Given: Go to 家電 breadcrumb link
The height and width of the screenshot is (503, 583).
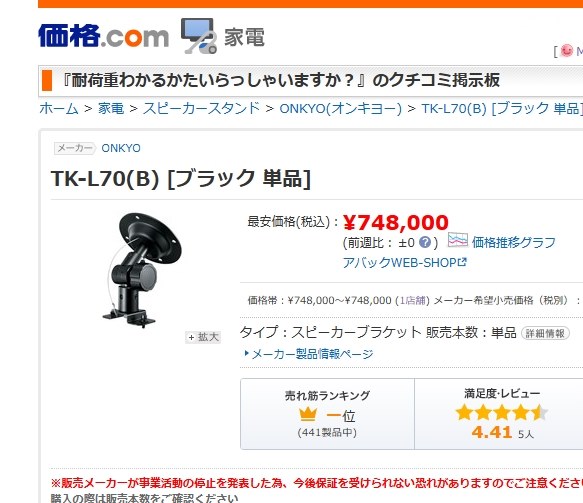Looking at the screenshot, I should [x=111, y=109].
